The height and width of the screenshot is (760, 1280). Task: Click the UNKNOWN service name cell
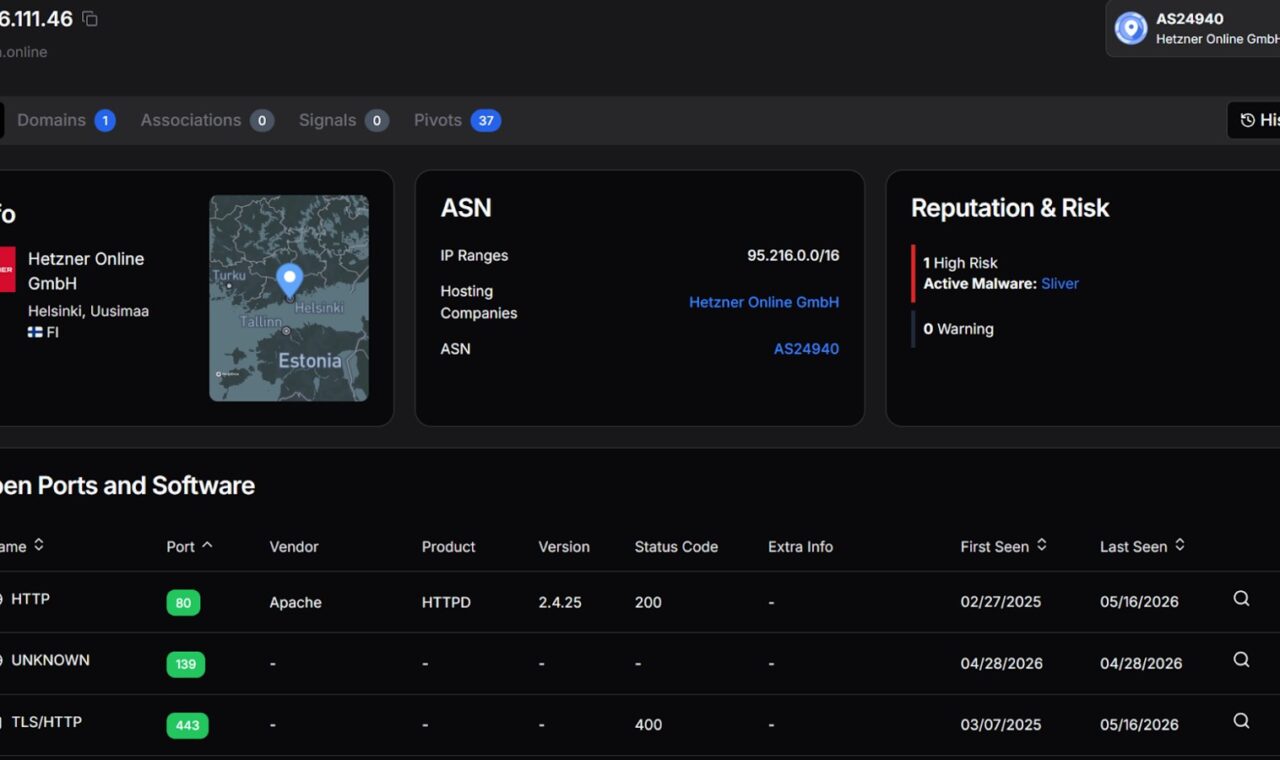point(50,660)
